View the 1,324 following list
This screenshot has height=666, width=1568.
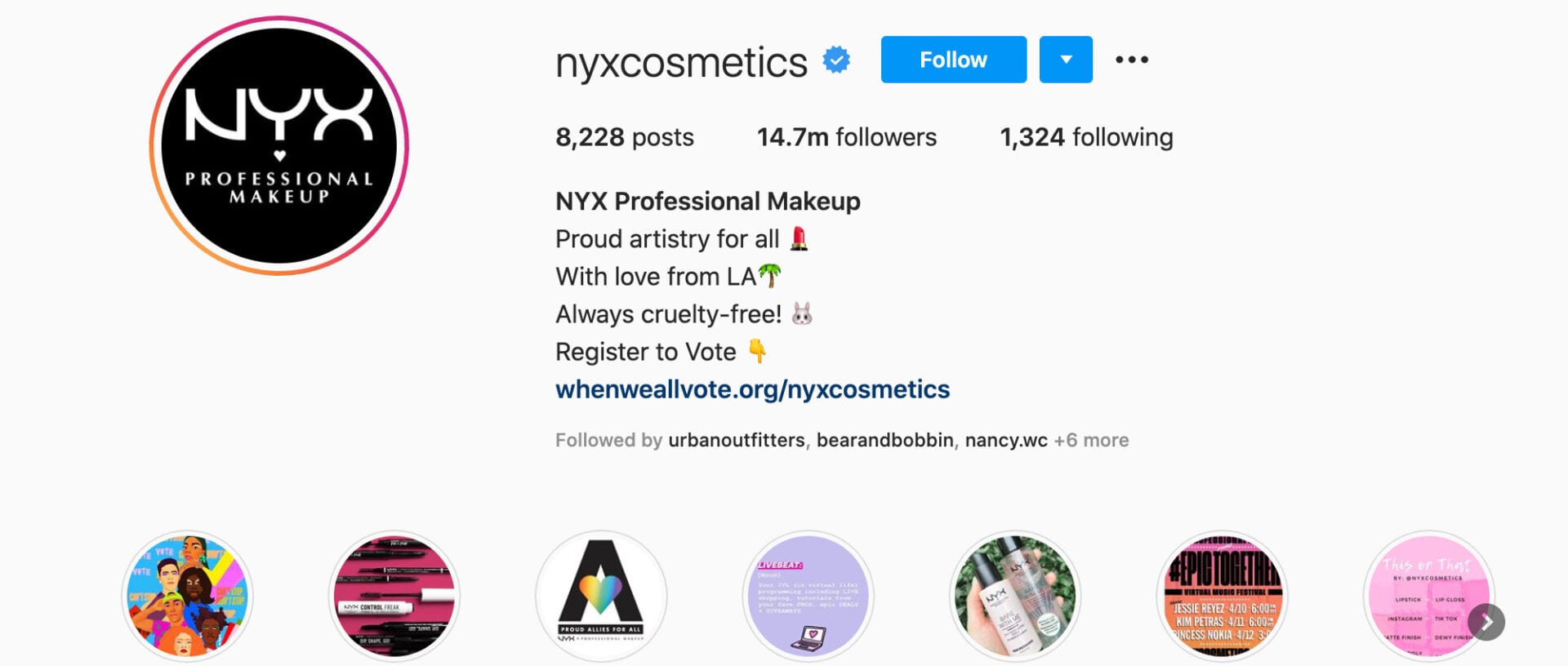click(1086, 137)
